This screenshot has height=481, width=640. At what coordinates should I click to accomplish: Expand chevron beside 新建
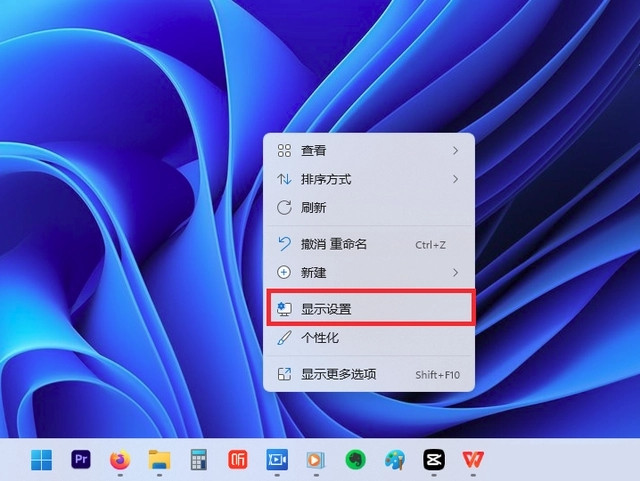[456, 272]
